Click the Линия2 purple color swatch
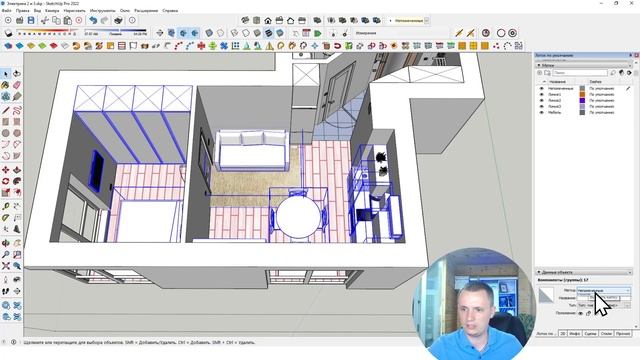This screenshot has width=640, height=360. (582, 100)
